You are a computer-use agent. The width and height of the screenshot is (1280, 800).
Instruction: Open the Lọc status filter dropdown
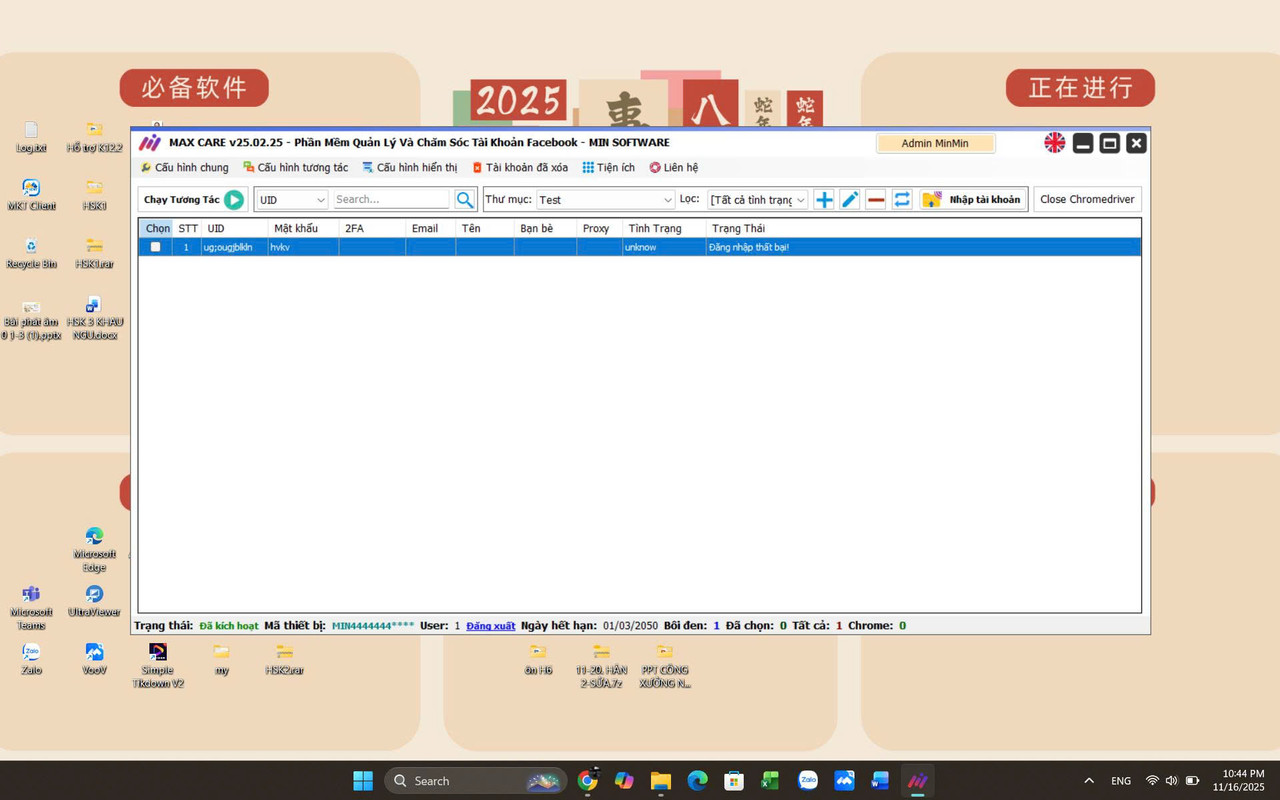(x=757, y=200)
